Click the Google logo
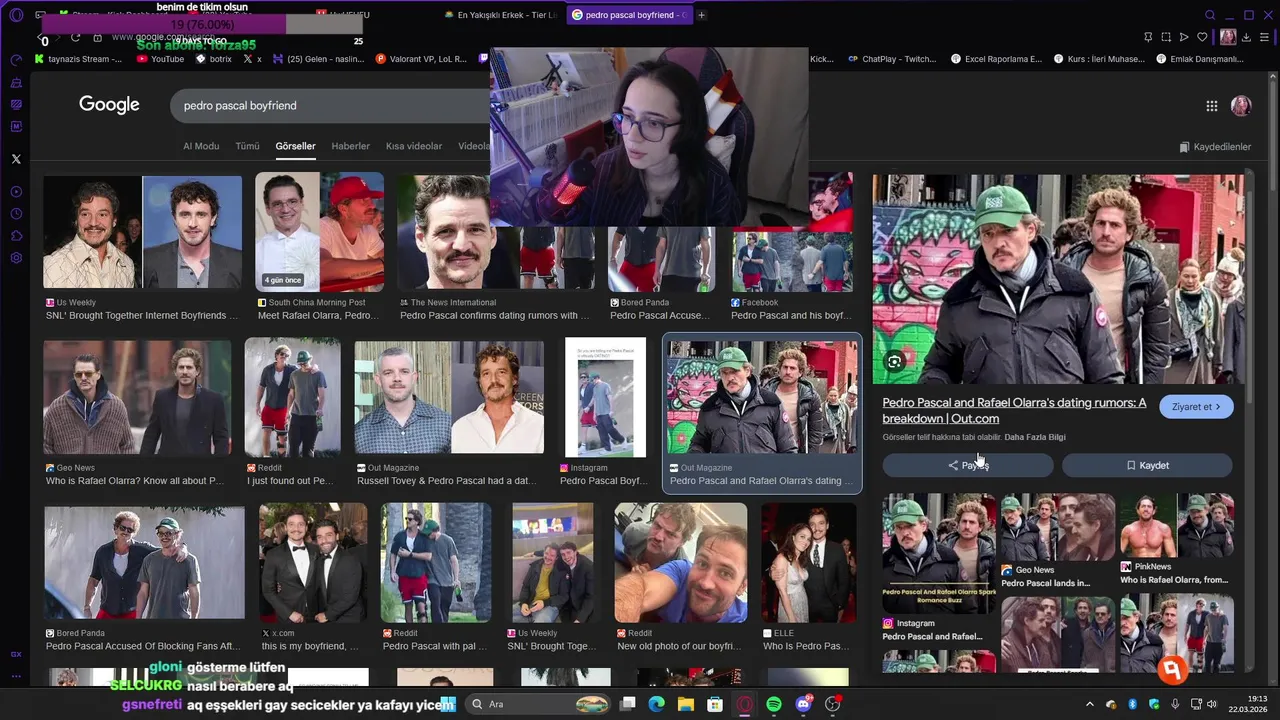 point(109,105)
